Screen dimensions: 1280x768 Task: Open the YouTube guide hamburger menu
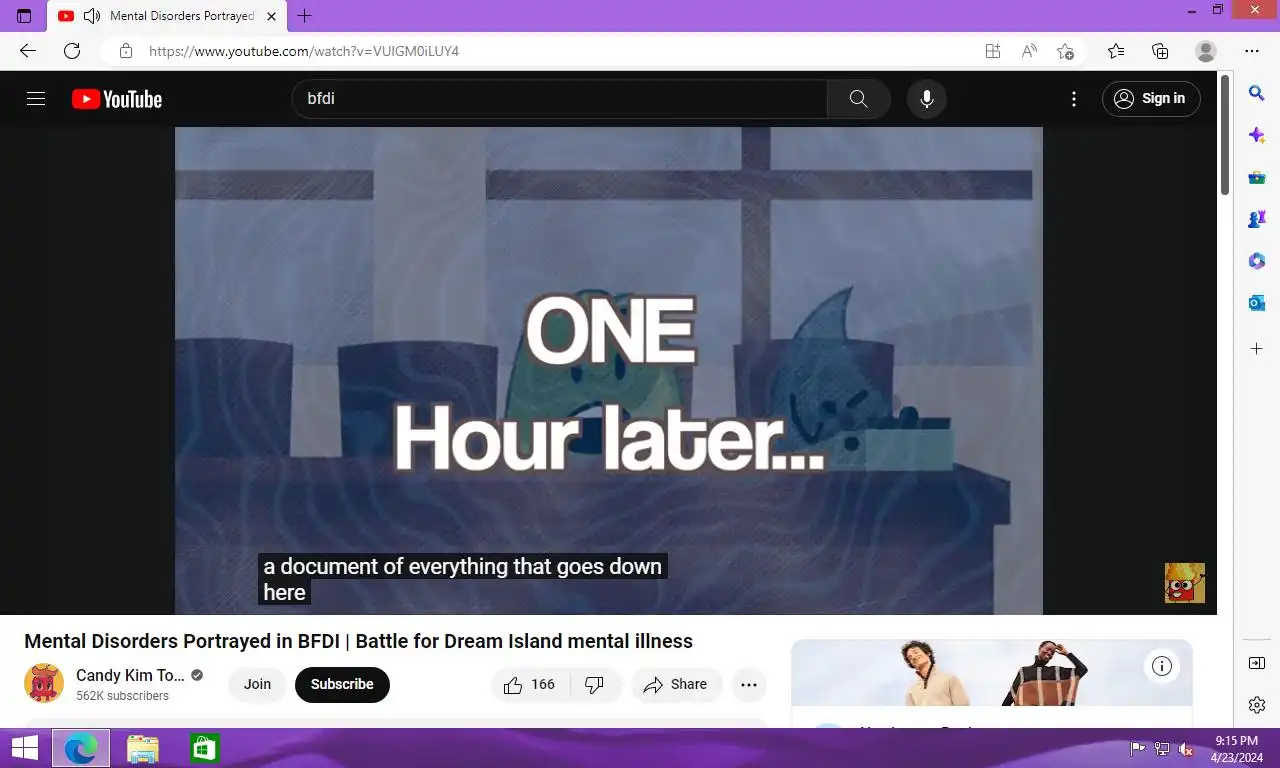point(36,99)
